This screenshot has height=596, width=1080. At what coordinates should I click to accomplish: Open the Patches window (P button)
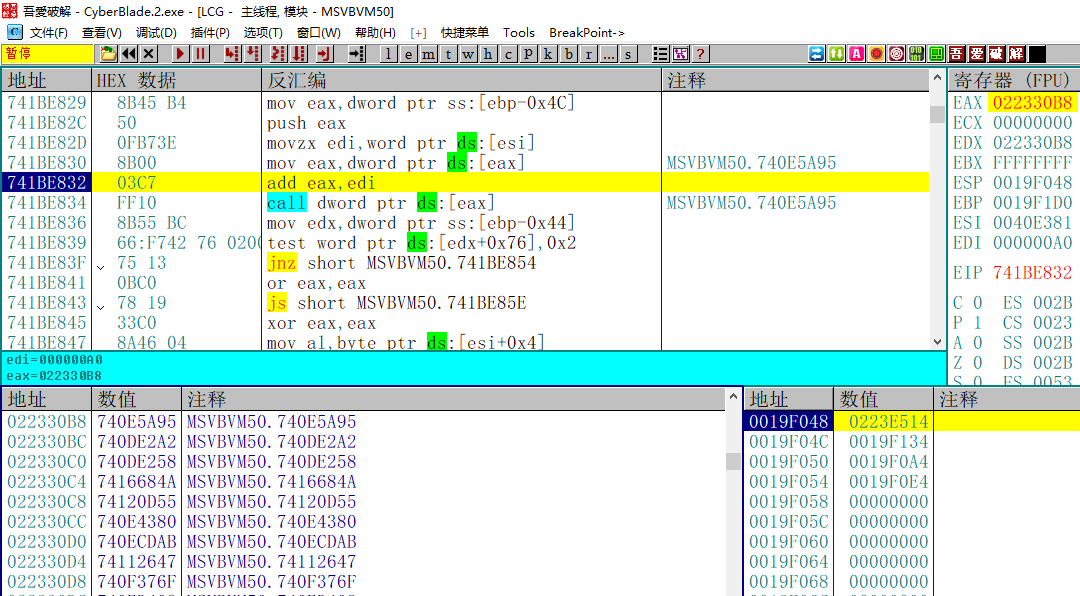pos(528,54)
